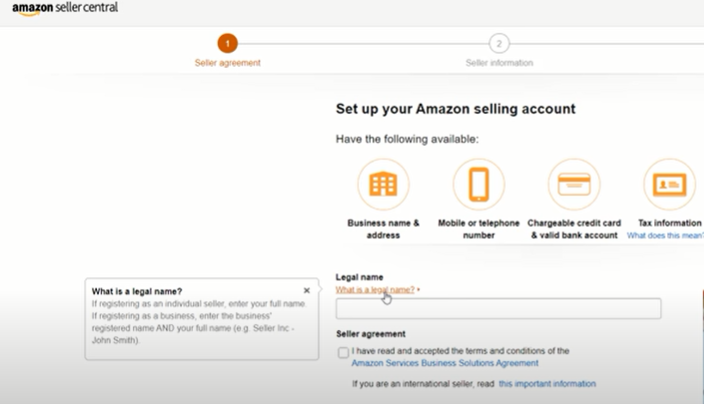This screenshot has height=404, width=704.
Task: Click 'Chargeable credit card & valid bank account' label
Action: 573,229
